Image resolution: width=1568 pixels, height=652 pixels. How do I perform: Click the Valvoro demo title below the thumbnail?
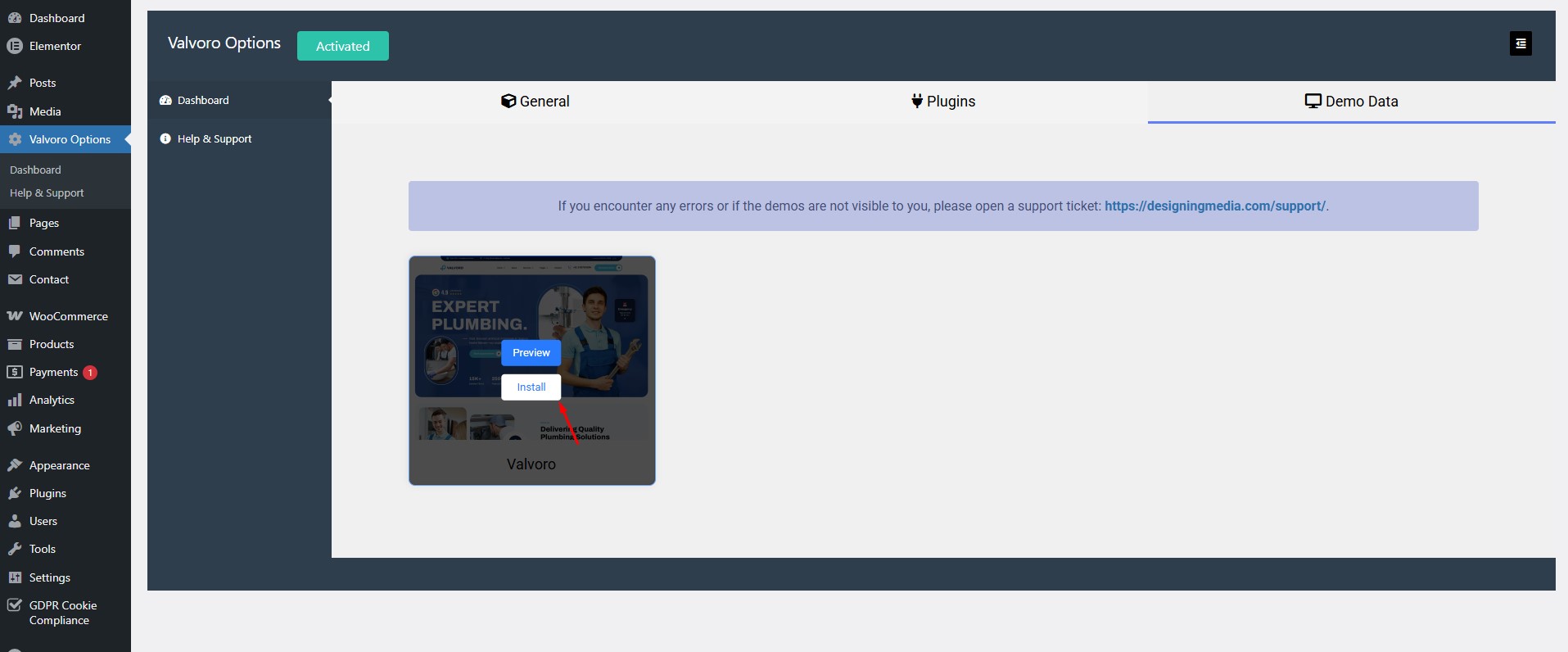[x=531, y=464]
